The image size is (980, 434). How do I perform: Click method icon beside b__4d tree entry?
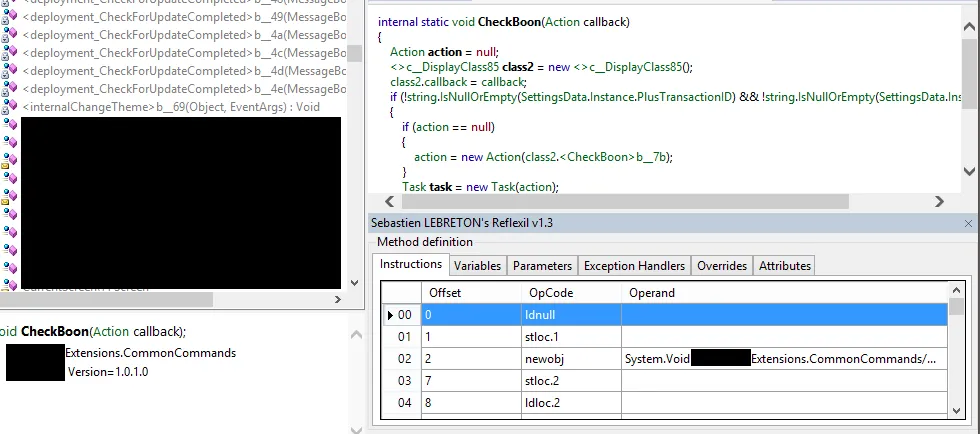[10, 71]
